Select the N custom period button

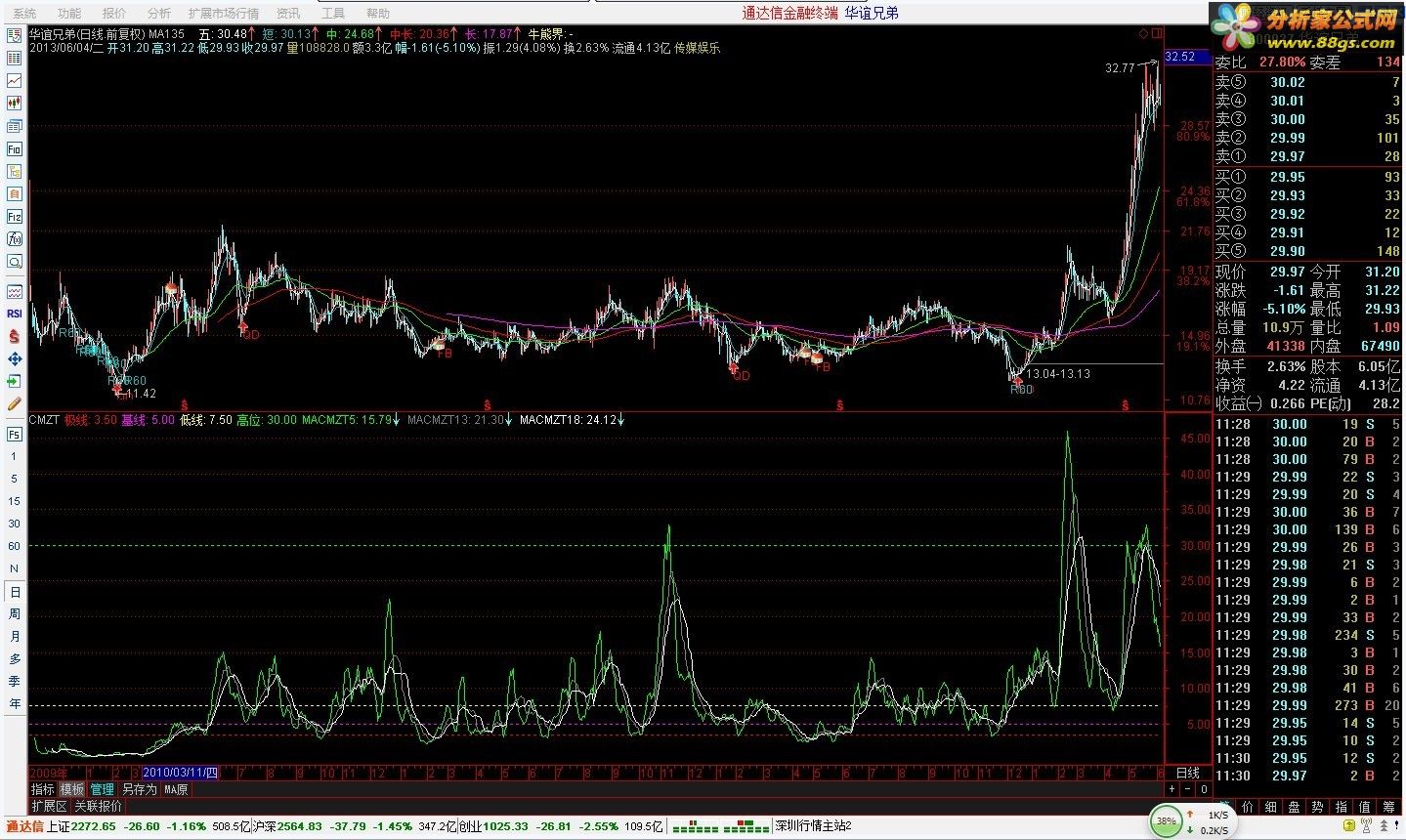[15, 568]
